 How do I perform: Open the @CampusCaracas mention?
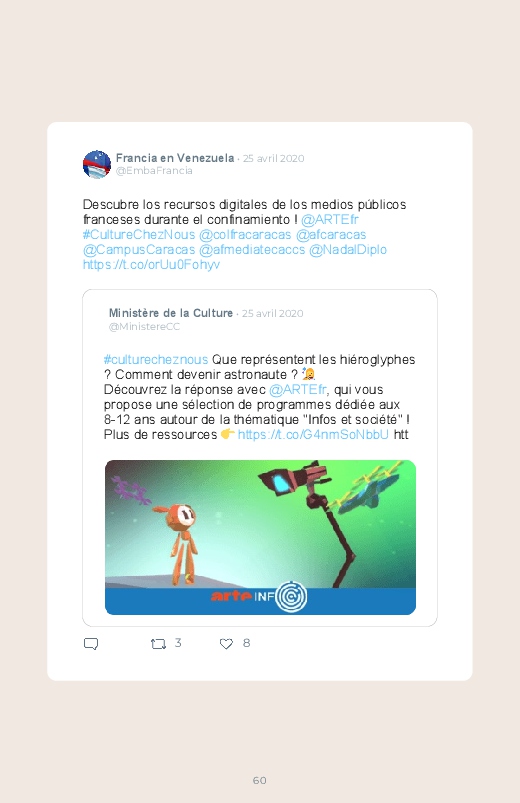(x=139, y=249)
